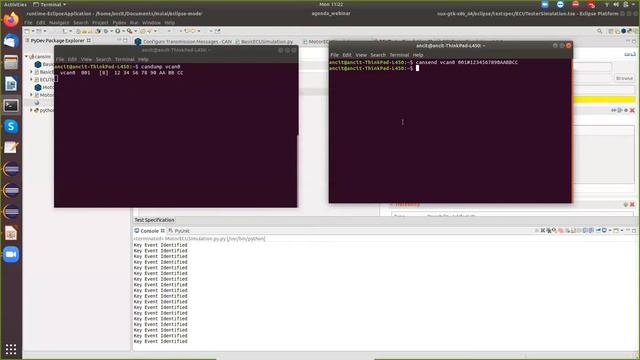Click the red X icon in lower right panel

coord(632,204)
